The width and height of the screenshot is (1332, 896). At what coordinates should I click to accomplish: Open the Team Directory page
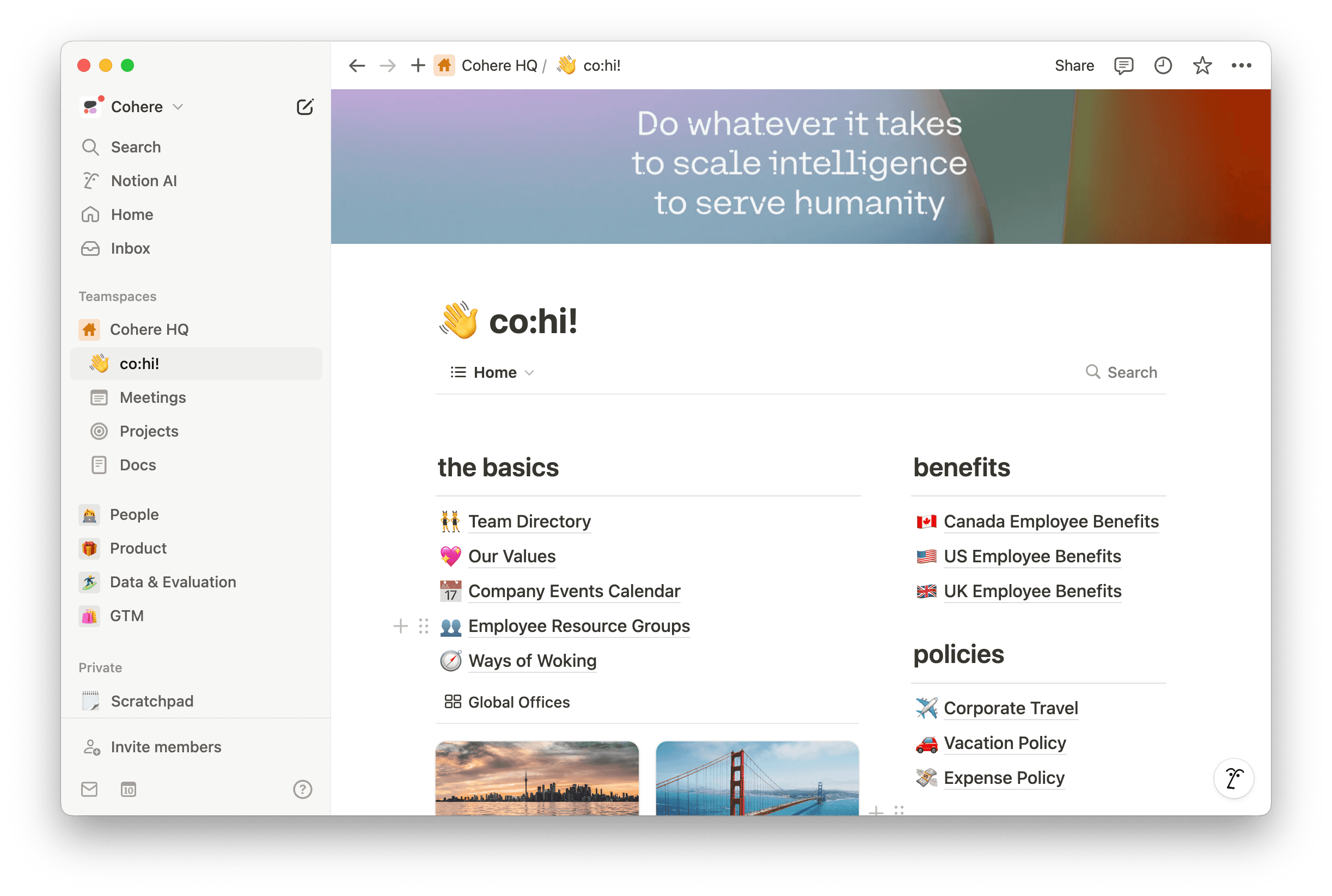(529, 521)
